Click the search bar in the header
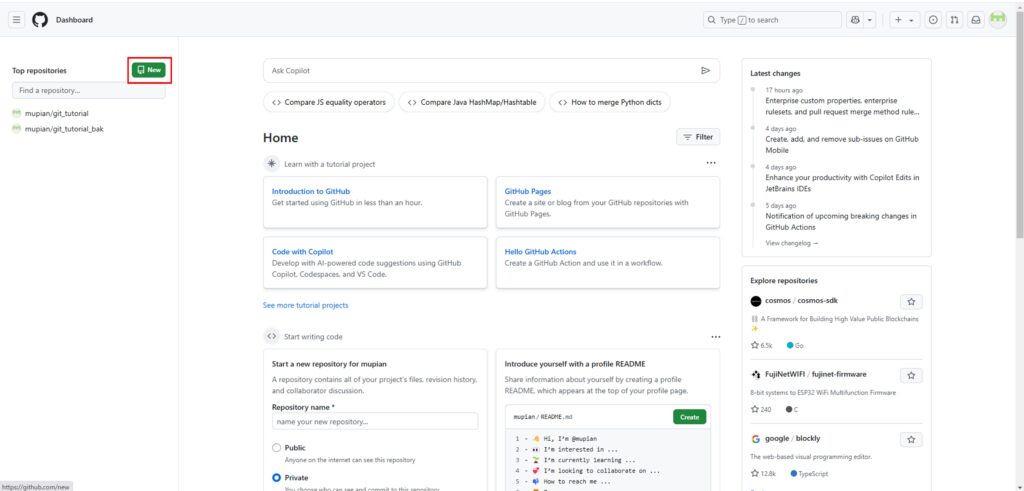This screenshot has width=1024, height=491. 772,20
